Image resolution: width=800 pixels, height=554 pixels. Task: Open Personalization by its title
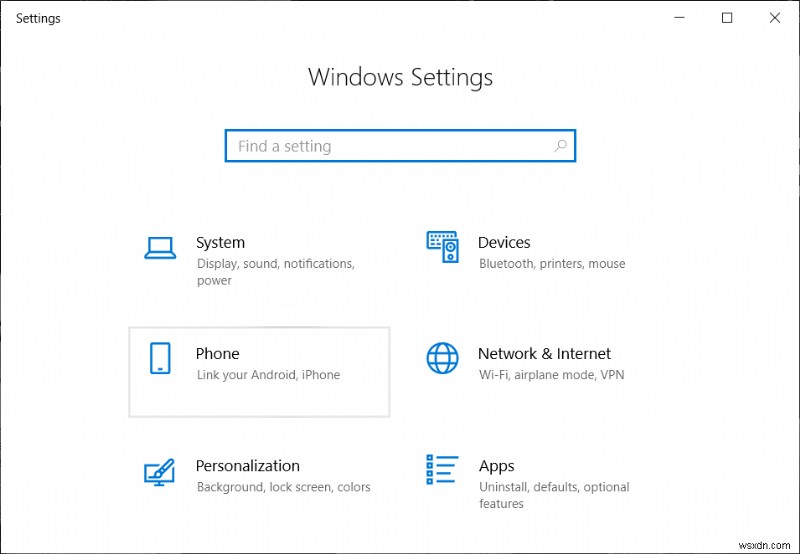(248, 466)
